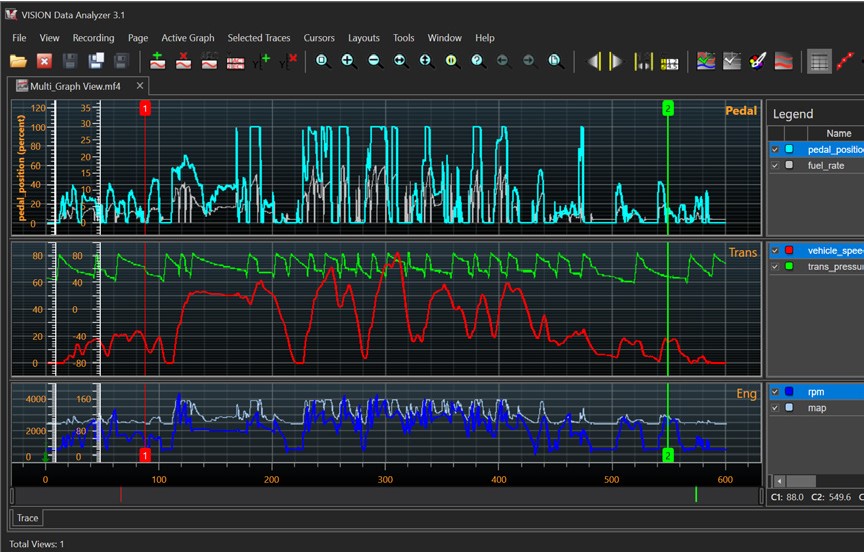Image resolution: width=864 pixels, height=552 pixels.
Task: Toggle the rpm trace checkbox
Action: [x=774, y=392]
